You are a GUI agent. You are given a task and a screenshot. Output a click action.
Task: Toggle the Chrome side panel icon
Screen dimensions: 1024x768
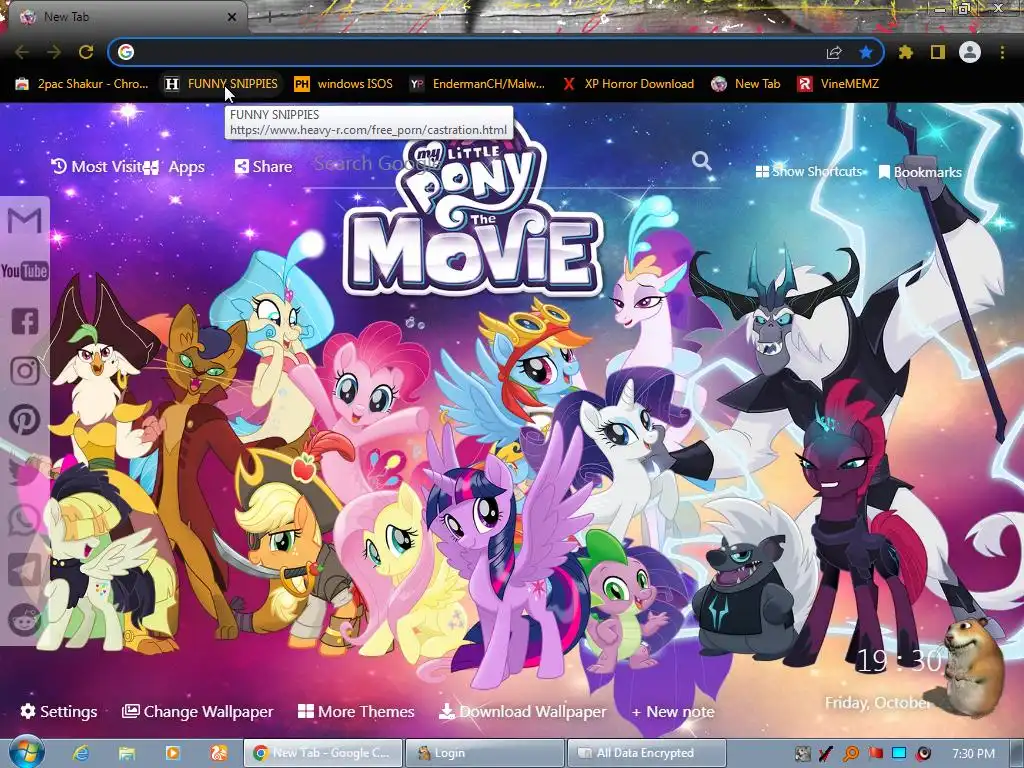coord(938,52)
